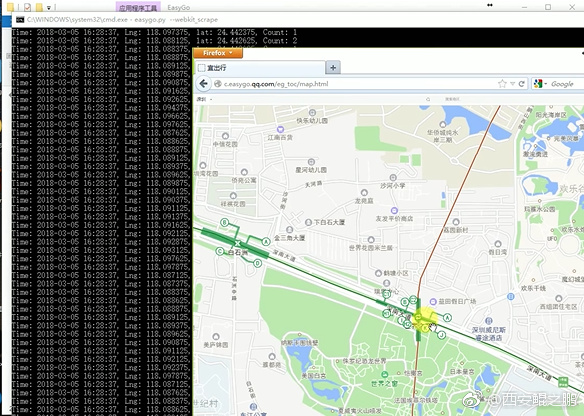The image size is (584, 416).
Task: Click the 西组团住宅区 map label
Action: point(559,307)
